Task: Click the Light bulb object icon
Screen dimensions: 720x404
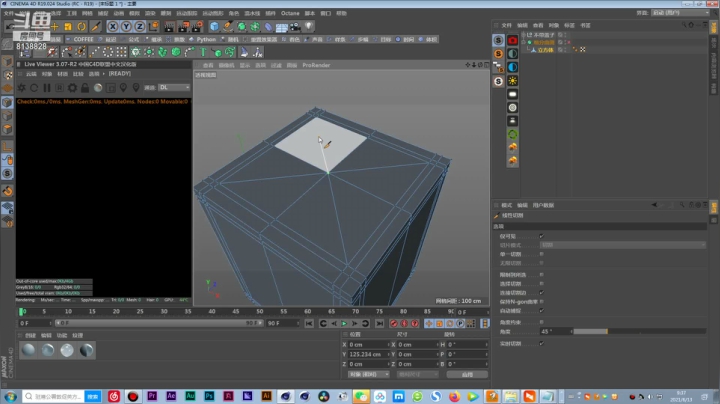Action: 309,27
